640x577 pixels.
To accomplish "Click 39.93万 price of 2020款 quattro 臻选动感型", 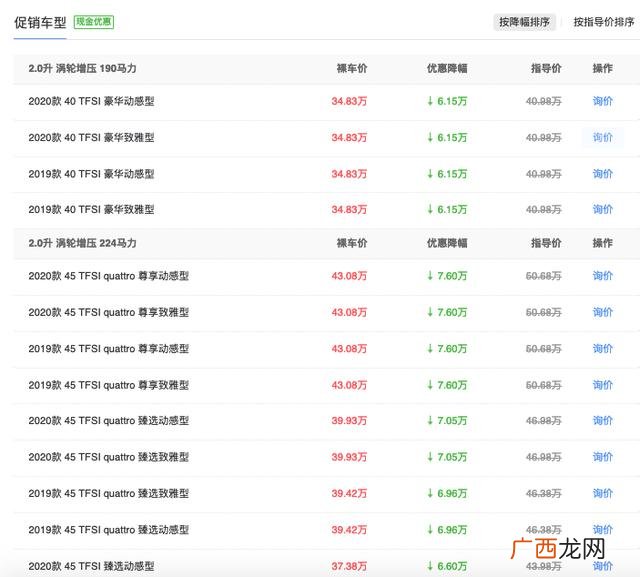I will click(349, 420).
